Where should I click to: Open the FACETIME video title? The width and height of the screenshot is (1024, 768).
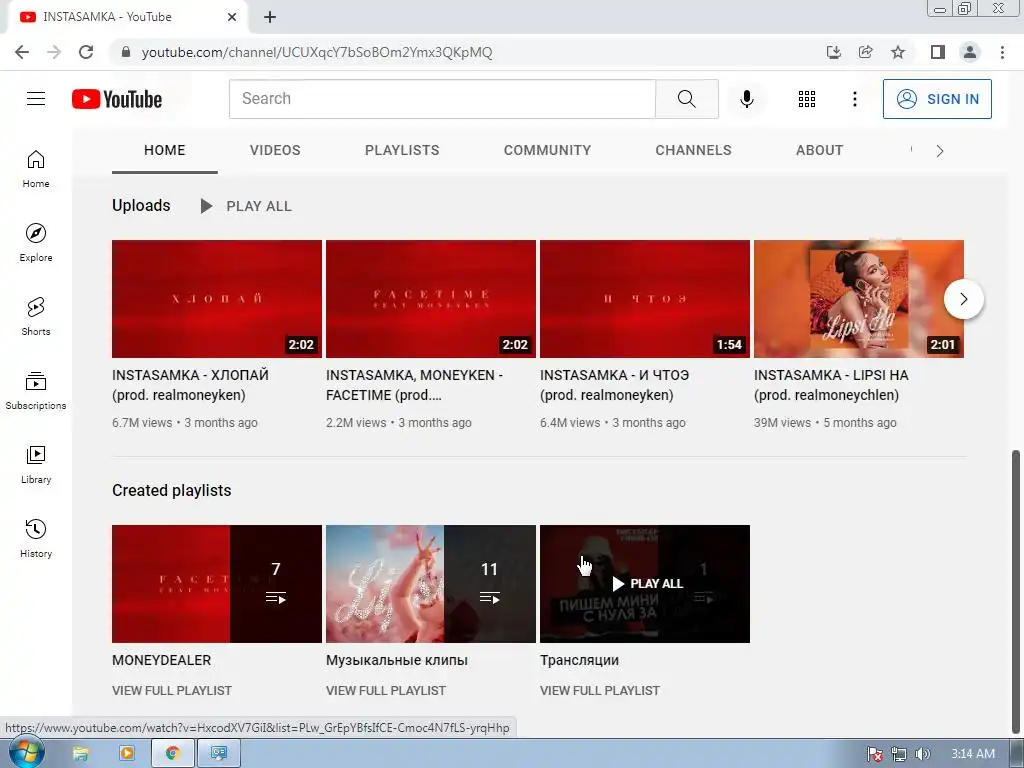415,385
